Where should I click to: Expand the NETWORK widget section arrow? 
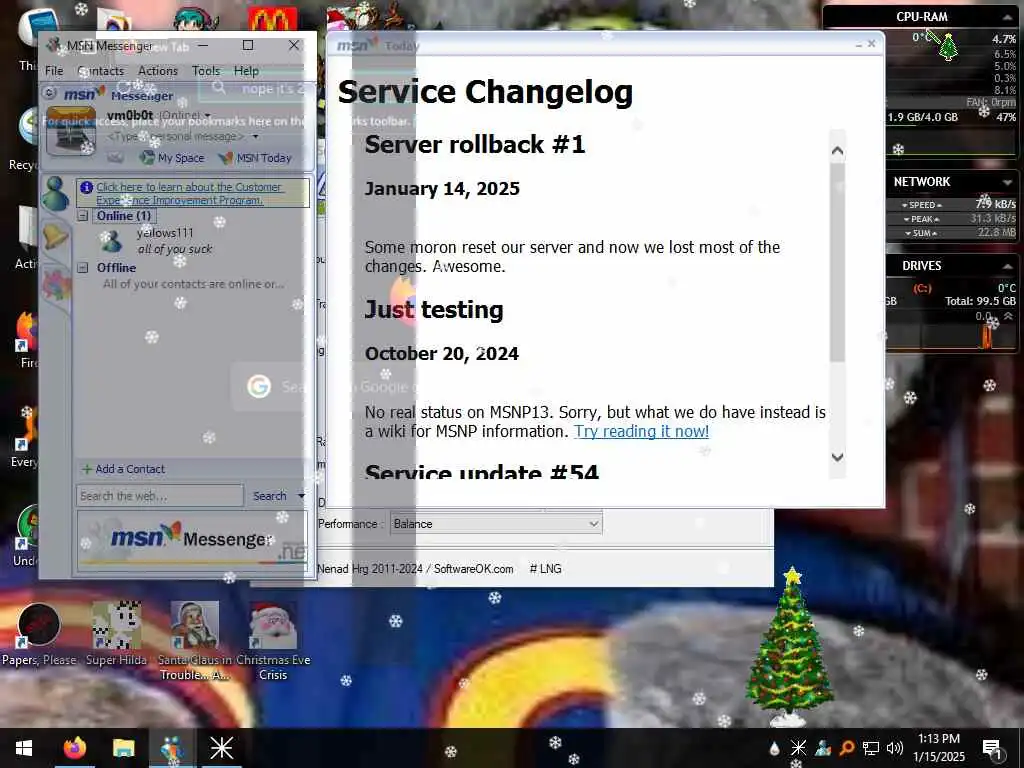[x=1007, y=182]
